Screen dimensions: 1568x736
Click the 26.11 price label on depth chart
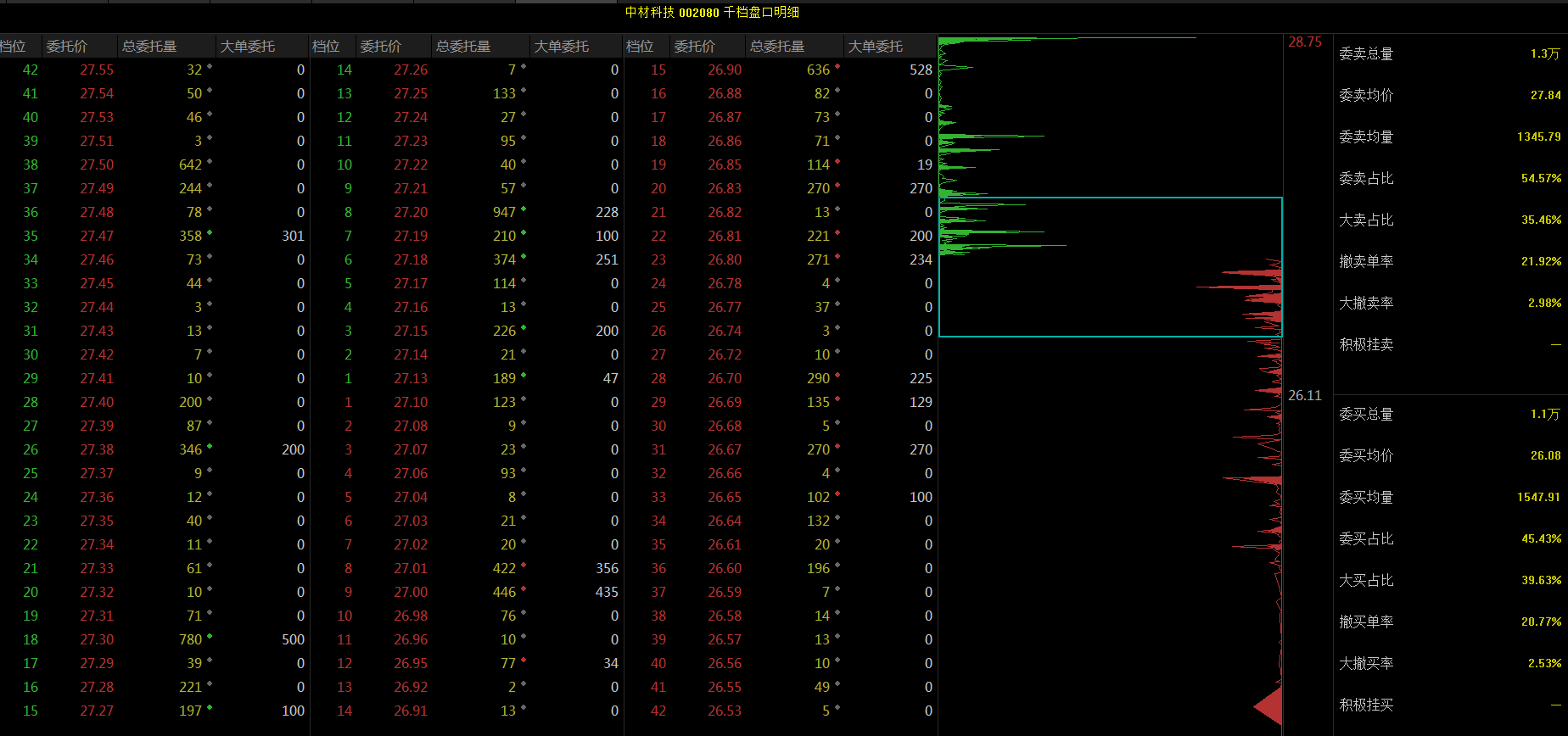tap(1305, 395)
